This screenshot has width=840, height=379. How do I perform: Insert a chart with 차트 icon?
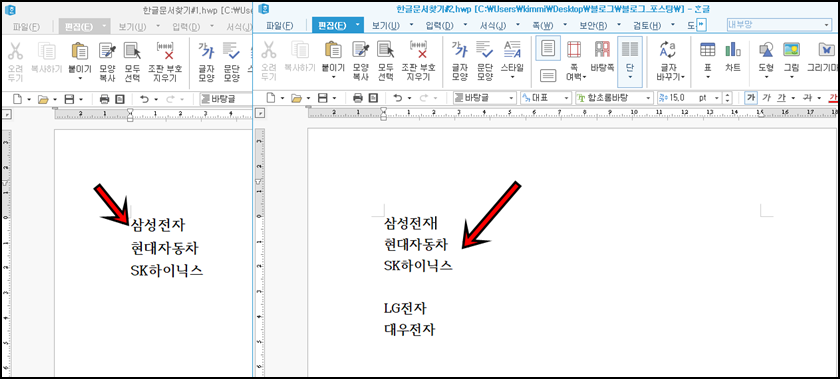[x=732, y=50]
